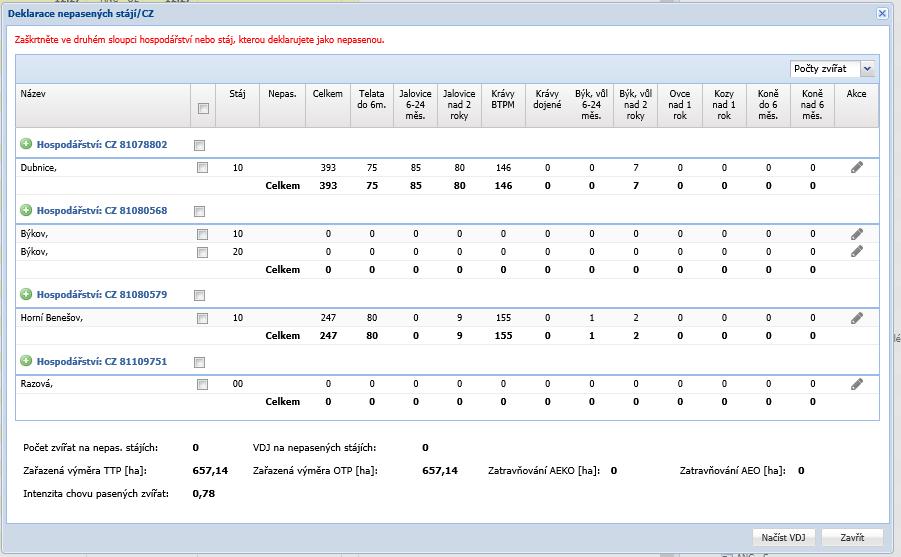The image size is (901, 557).
Task: Click the Koně do 6 měs. header
Action: (768, 106)
